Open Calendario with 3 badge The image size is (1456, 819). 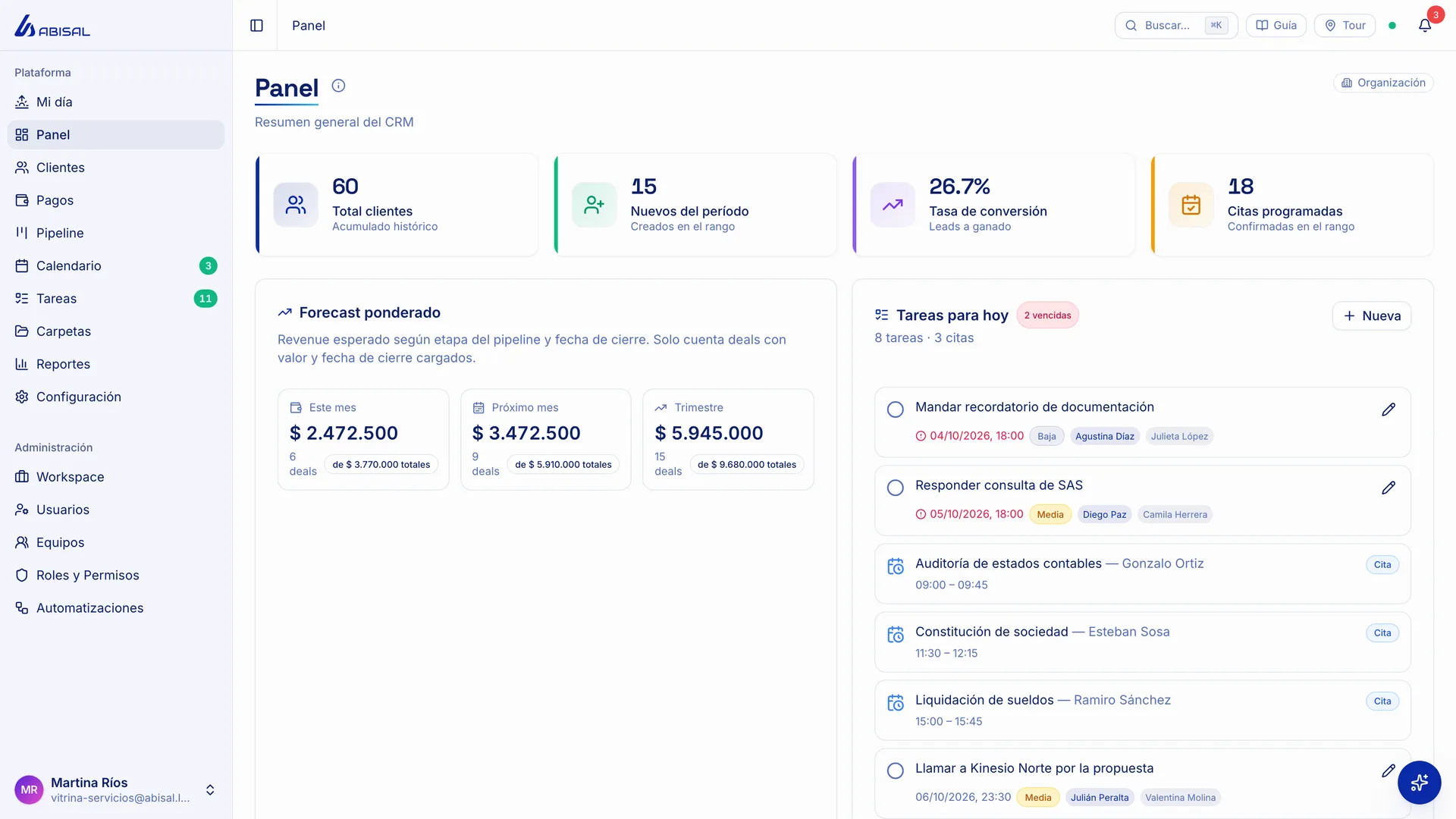[x=116, y=265]
